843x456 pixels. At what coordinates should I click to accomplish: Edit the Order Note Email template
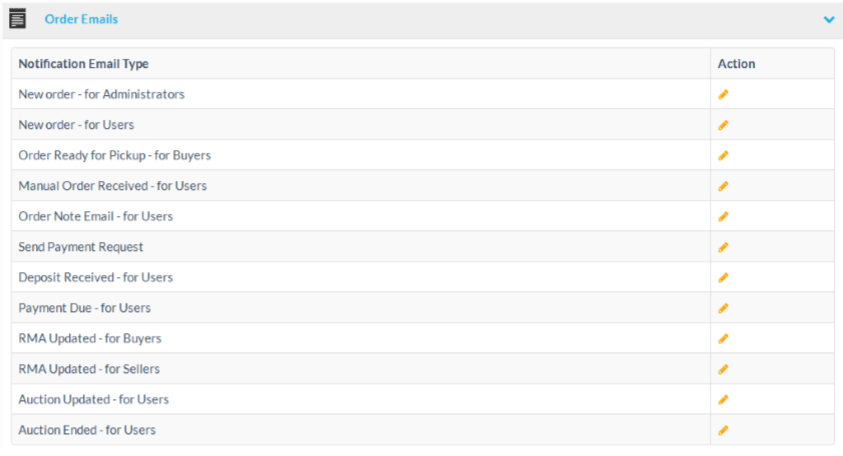(723, 216)
